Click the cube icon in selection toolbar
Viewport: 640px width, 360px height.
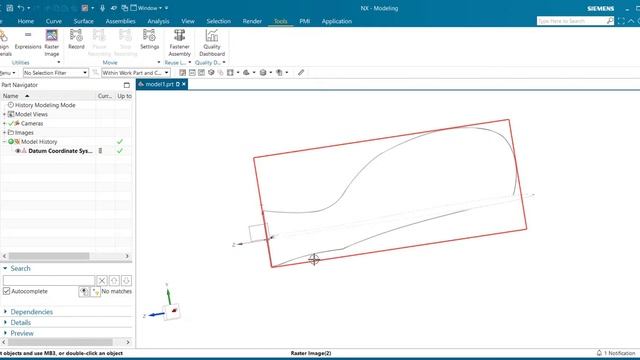pyautogui.click(x=211, y=73)
